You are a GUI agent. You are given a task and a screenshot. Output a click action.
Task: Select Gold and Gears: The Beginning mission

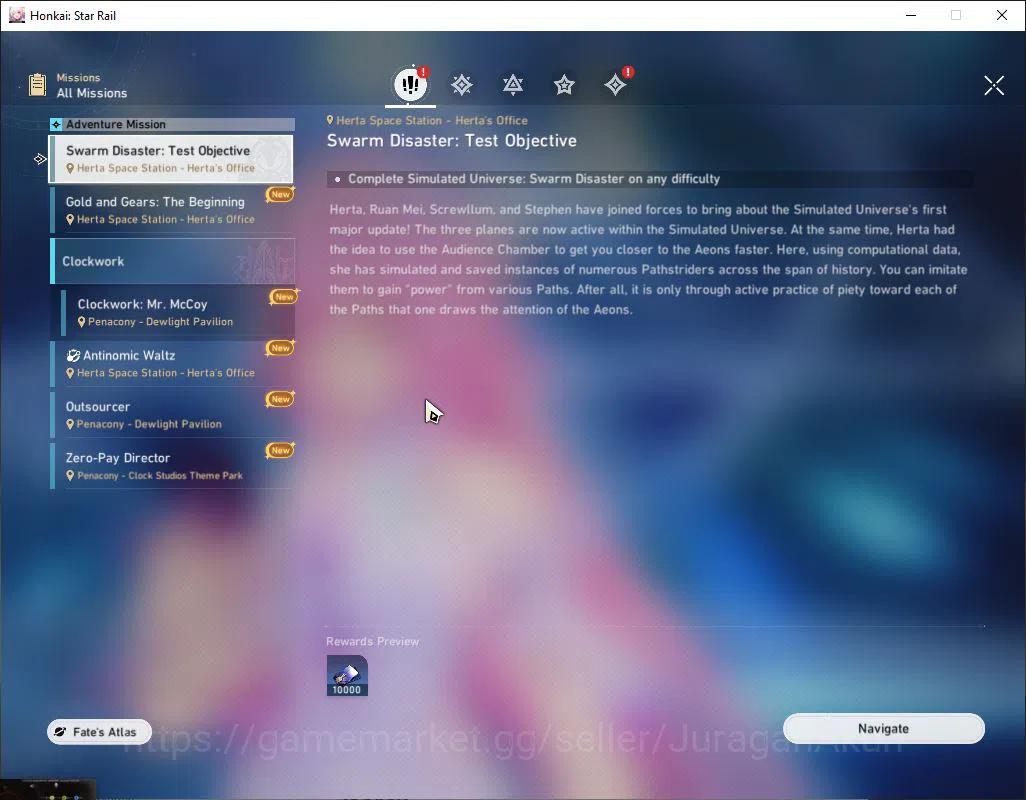point(173,210)
